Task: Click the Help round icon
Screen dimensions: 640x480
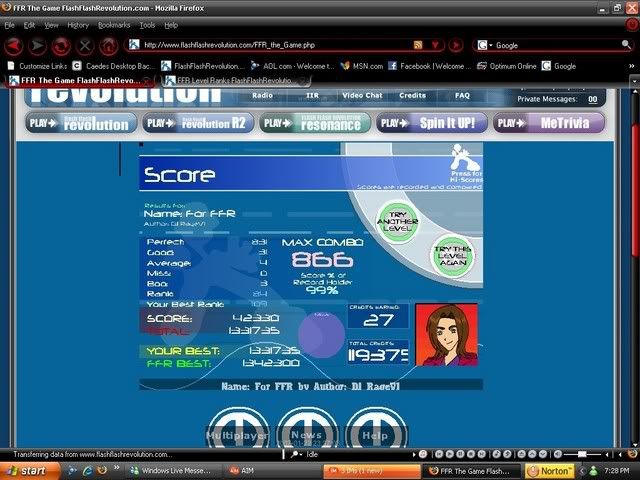Action: tap(375, 432)
